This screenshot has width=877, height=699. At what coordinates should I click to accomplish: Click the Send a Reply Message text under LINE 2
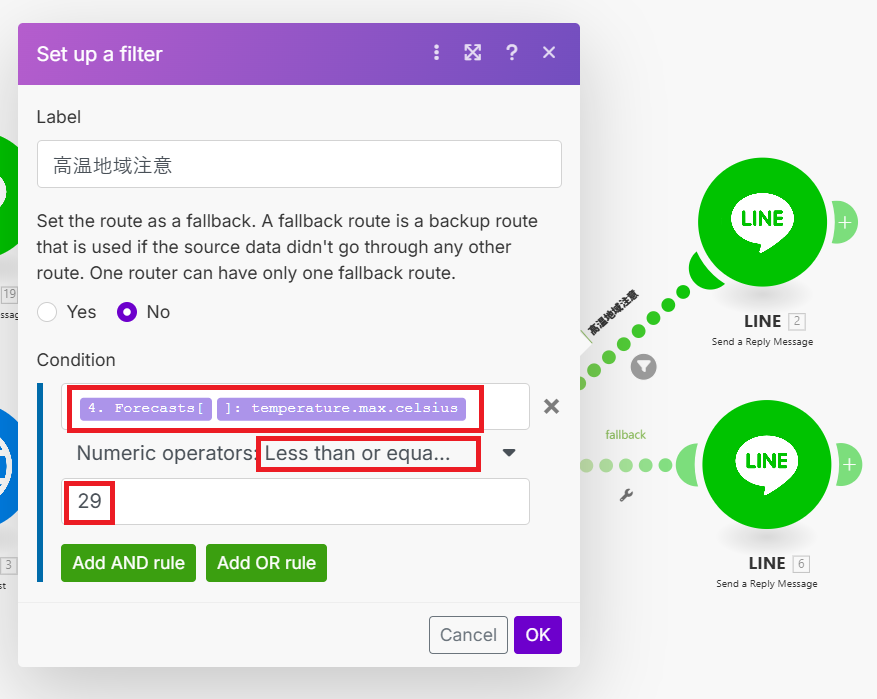coord(762,342)
